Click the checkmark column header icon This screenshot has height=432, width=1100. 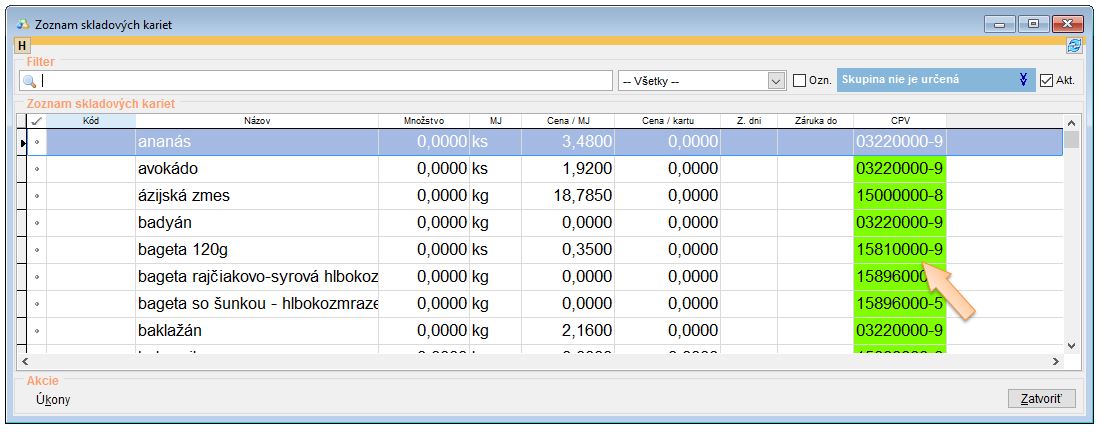[37, 121]
